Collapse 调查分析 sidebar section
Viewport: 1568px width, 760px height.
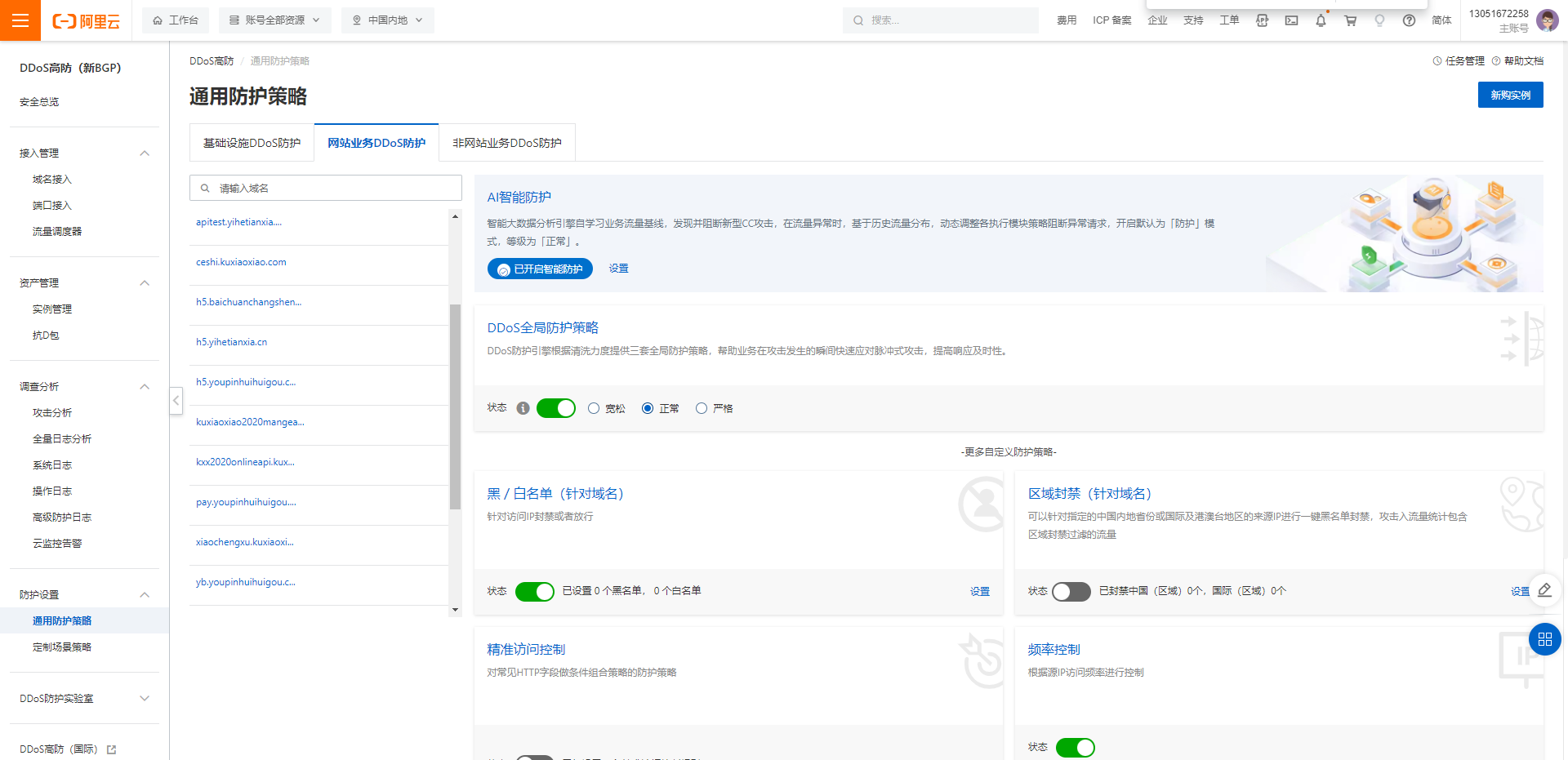click(145, 387)
